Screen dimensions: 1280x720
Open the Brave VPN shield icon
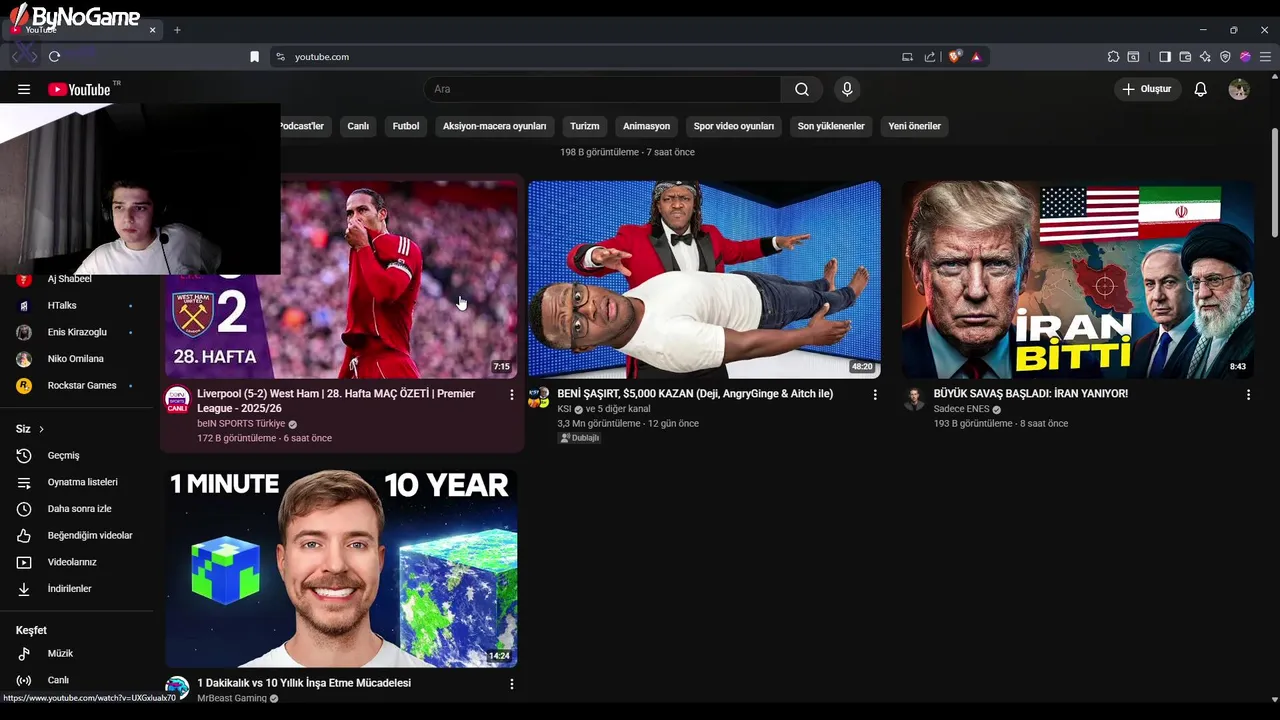coord(1225,57)
